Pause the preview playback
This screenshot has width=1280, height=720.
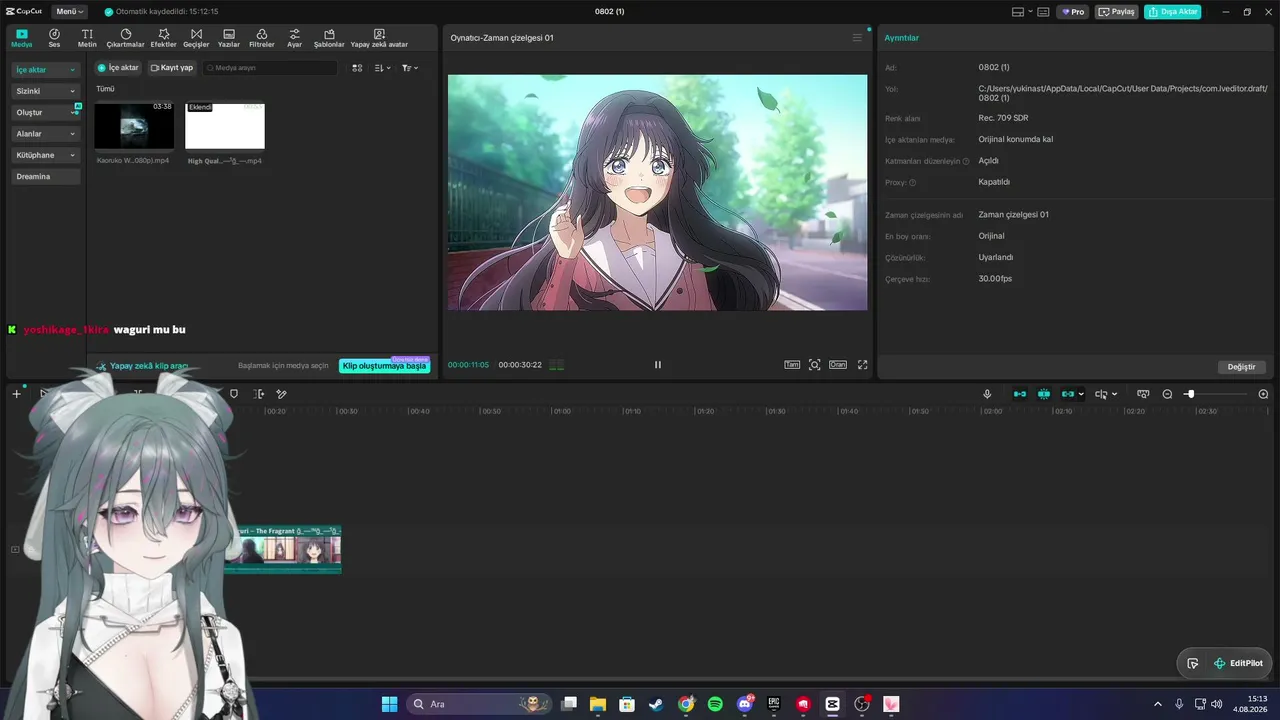click(658, 365)
